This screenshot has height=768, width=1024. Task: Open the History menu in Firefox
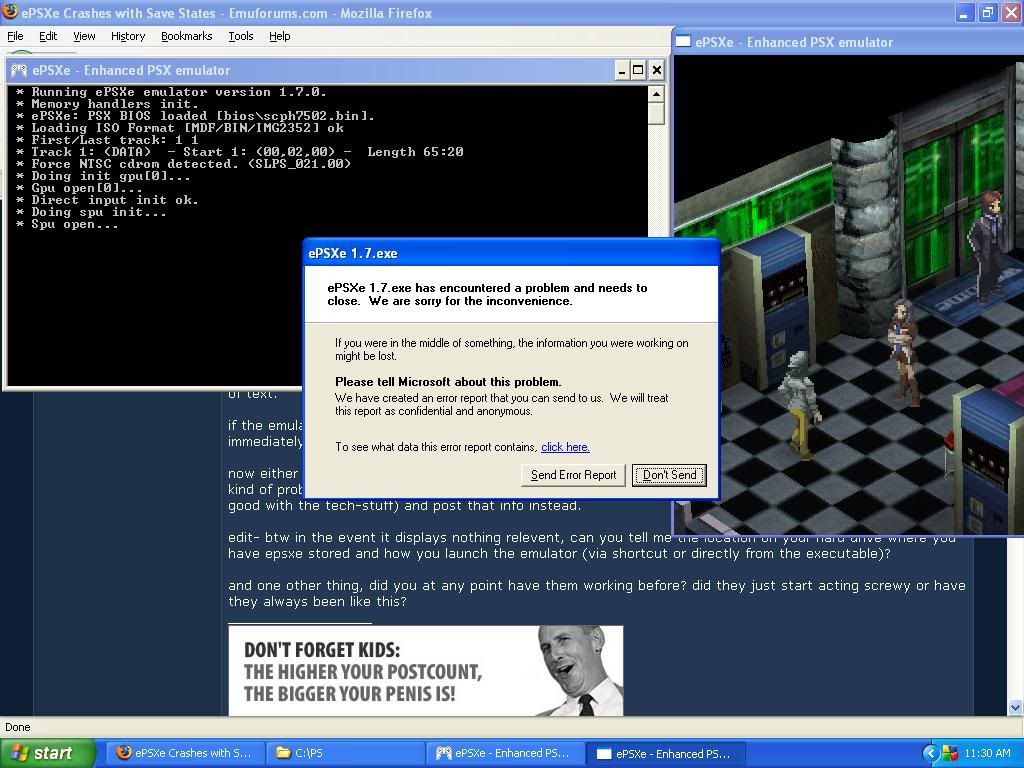pyautogui.click(x=128, y=36)
